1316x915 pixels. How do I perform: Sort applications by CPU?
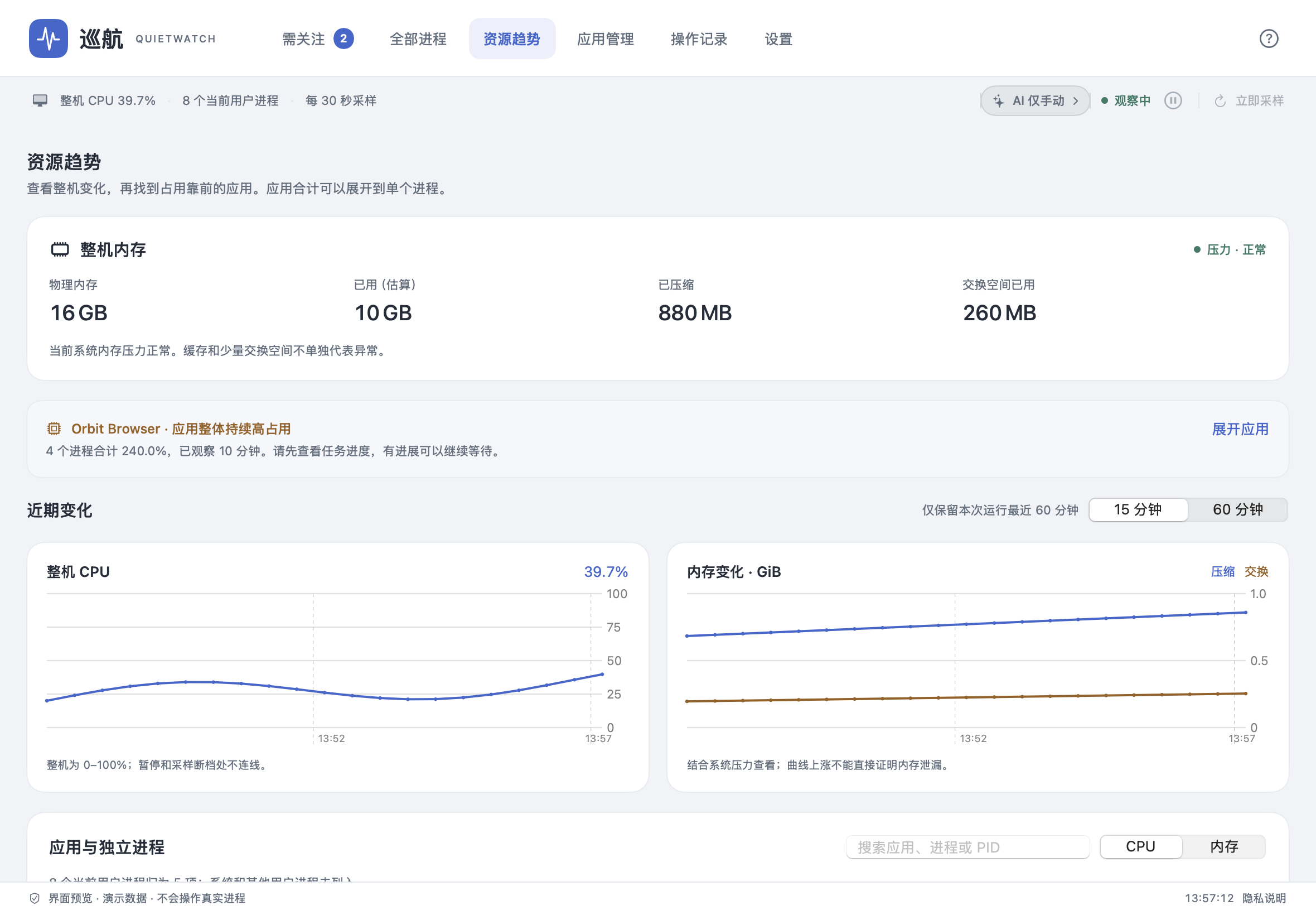(1140, 846)
